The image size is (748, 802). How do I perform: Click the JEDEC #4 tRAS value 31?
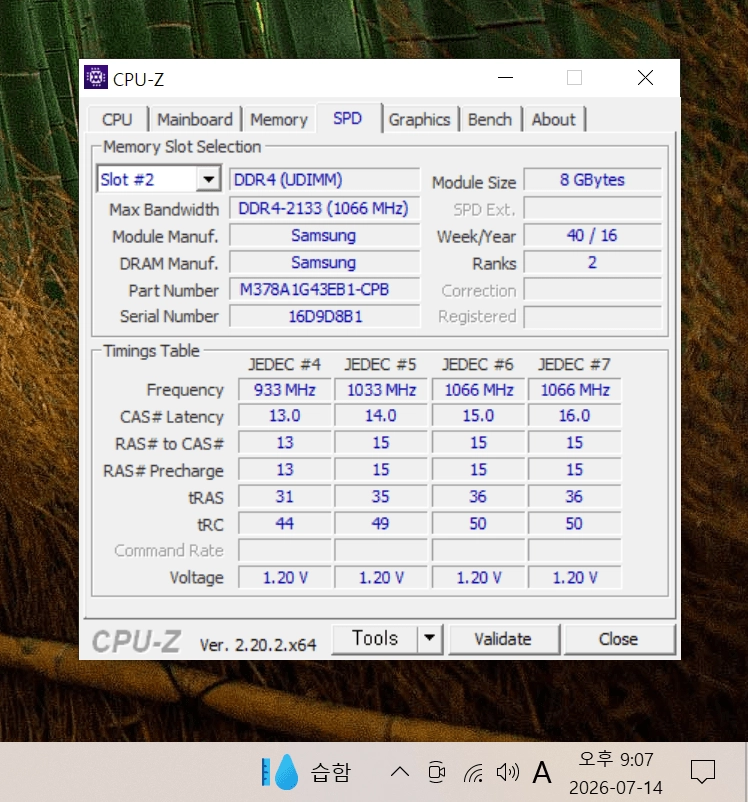coord(284,496)
